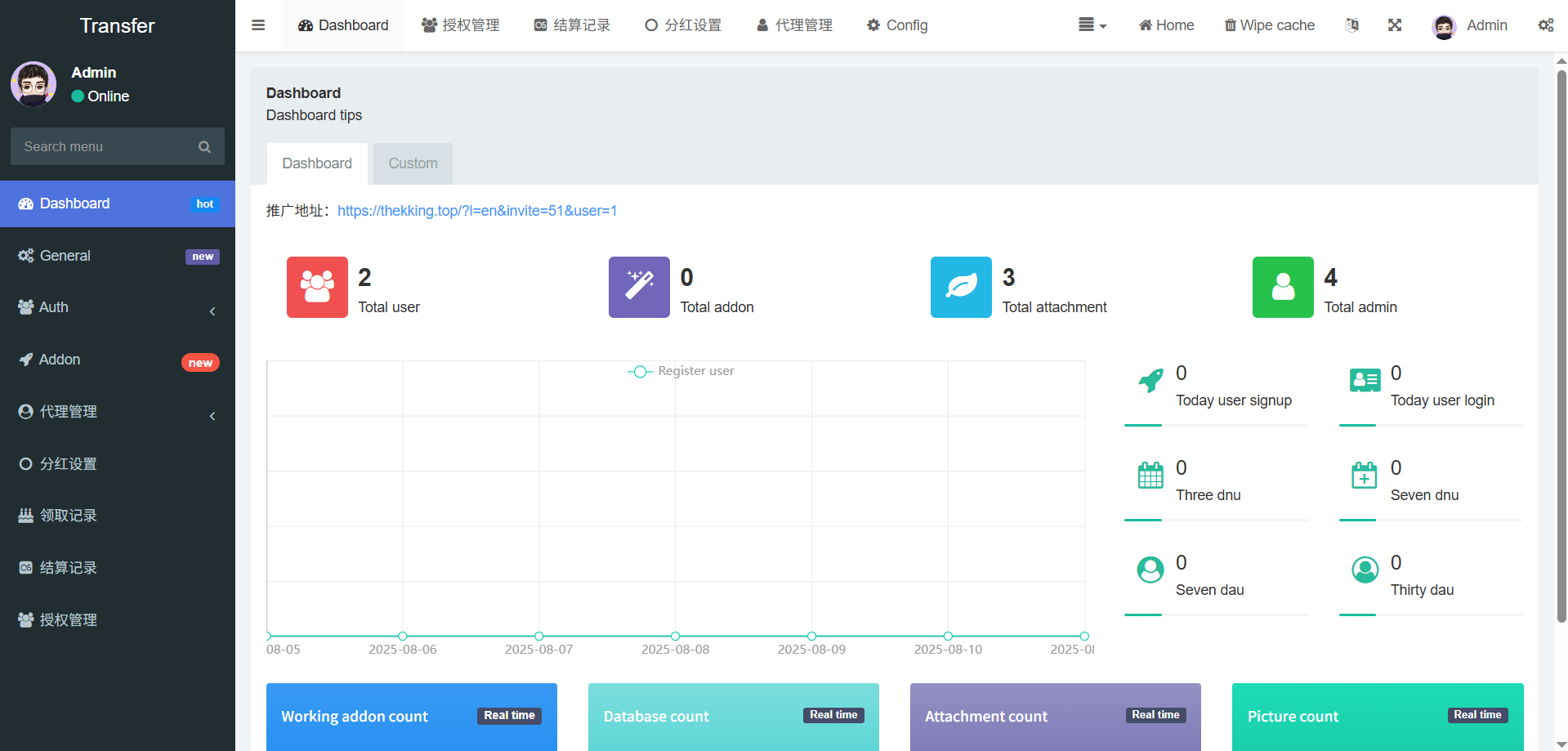Open 领取记录 in the sidebar
The image size is (1568, 751).
[x=118, y=516]
